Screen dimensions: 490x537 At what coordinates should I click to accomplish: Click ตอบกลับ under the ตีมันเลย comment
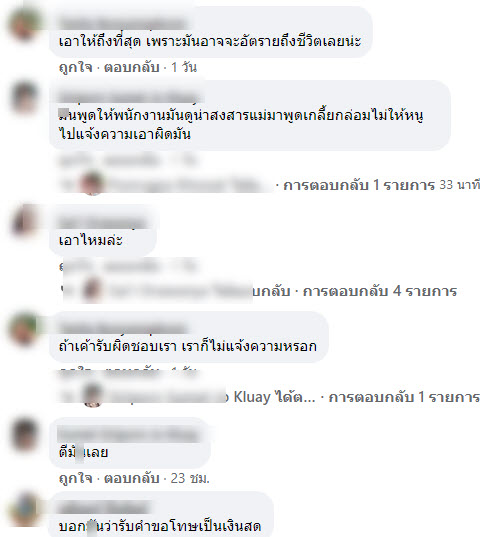(x=132, y=478)
